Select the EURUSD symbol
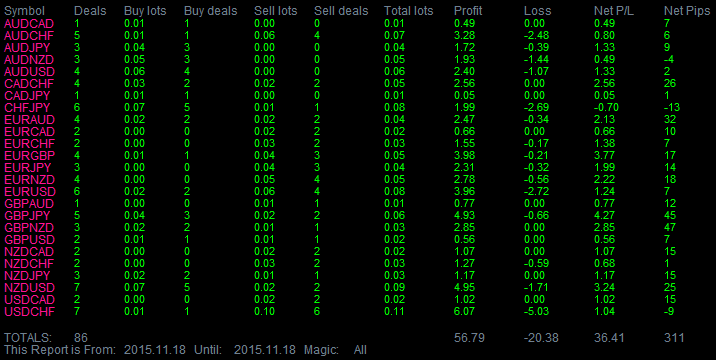The height and width of the screenshot is (360, 716). [x=30, y=191]
